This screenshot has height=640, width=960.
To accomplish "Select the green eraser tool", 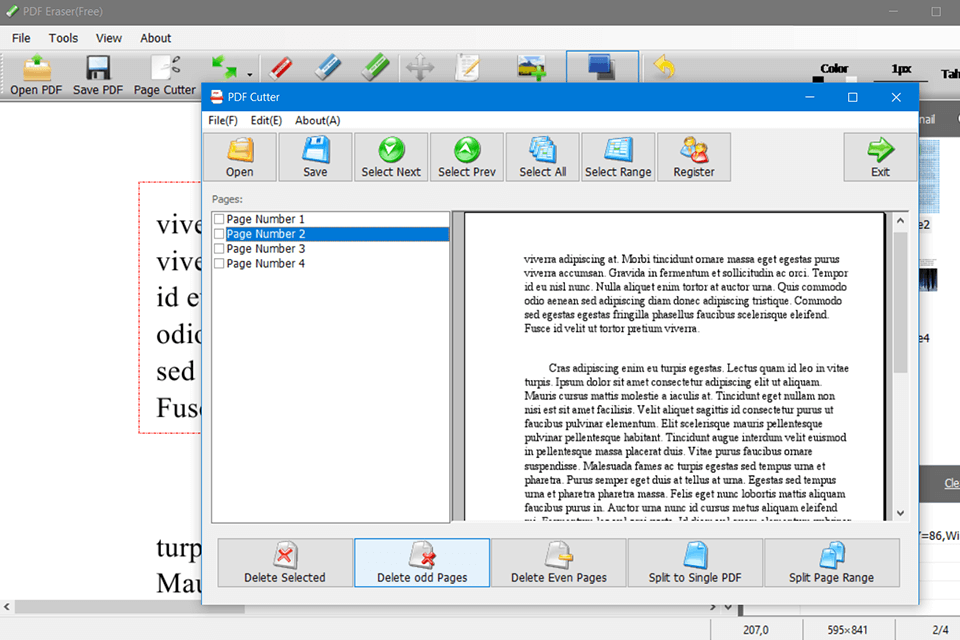I will [375, 67].
